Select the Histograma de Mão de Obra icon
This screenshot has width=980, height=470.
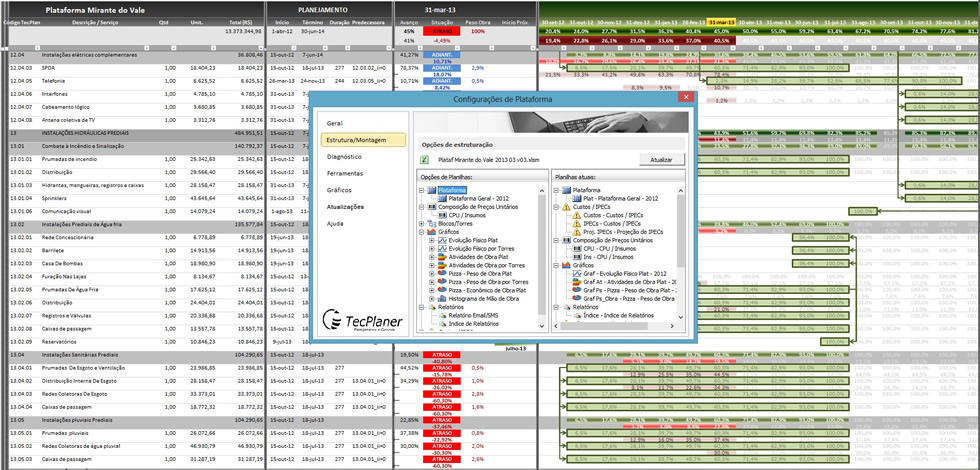click(443, 298)
